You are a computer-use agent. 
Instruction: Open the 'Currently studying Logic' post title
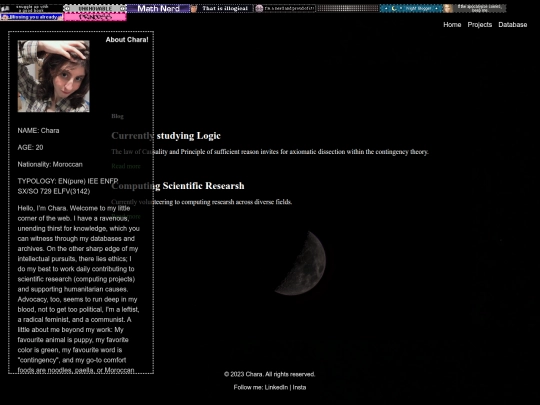(166, 136)
